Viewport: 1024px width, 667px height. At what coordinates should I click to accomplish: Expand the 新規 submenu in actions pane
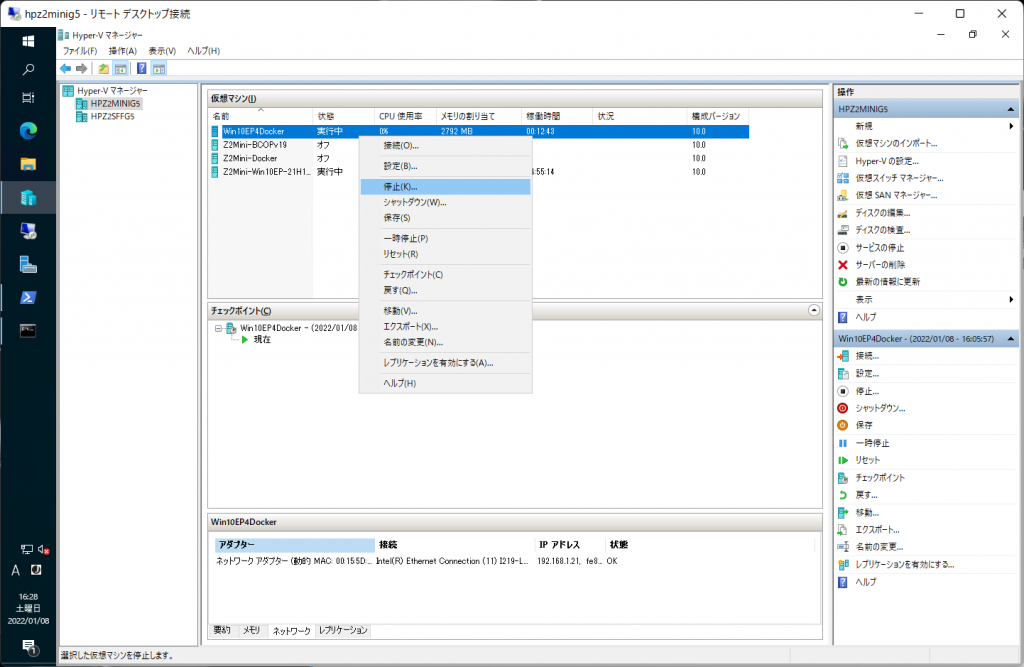coord(1011,126)
